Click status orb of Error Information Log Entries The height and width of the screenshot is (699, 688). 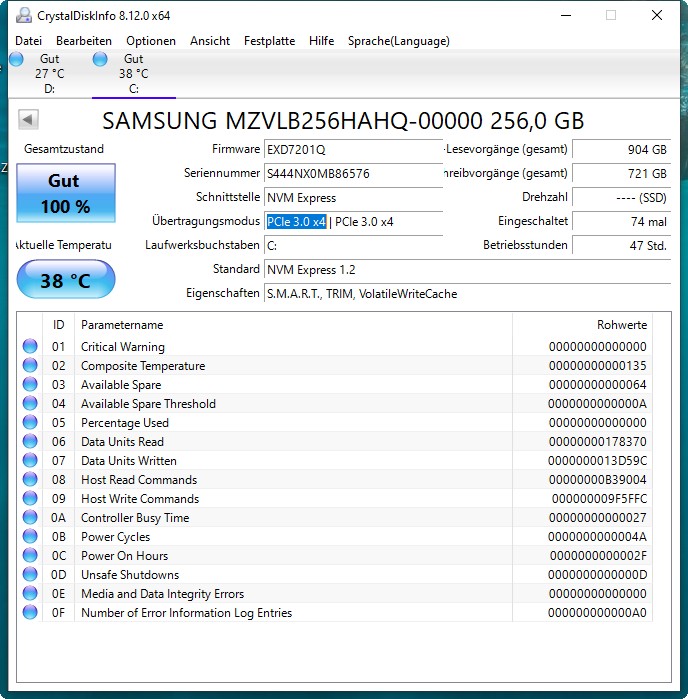click(x=30, y=612)
